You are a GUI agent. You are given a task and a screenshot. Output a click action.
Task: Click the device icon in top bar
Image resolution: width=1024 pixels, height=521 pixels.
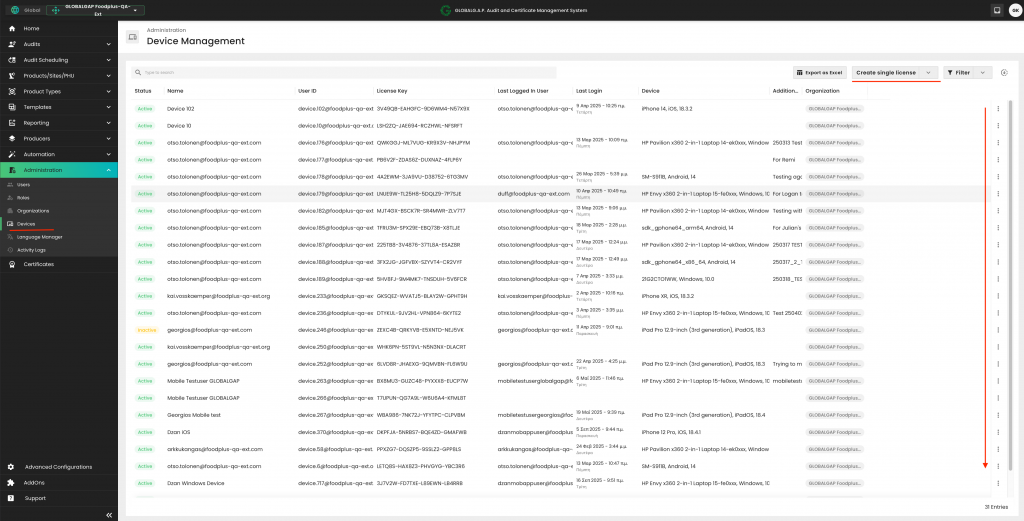tap(996, 11)
